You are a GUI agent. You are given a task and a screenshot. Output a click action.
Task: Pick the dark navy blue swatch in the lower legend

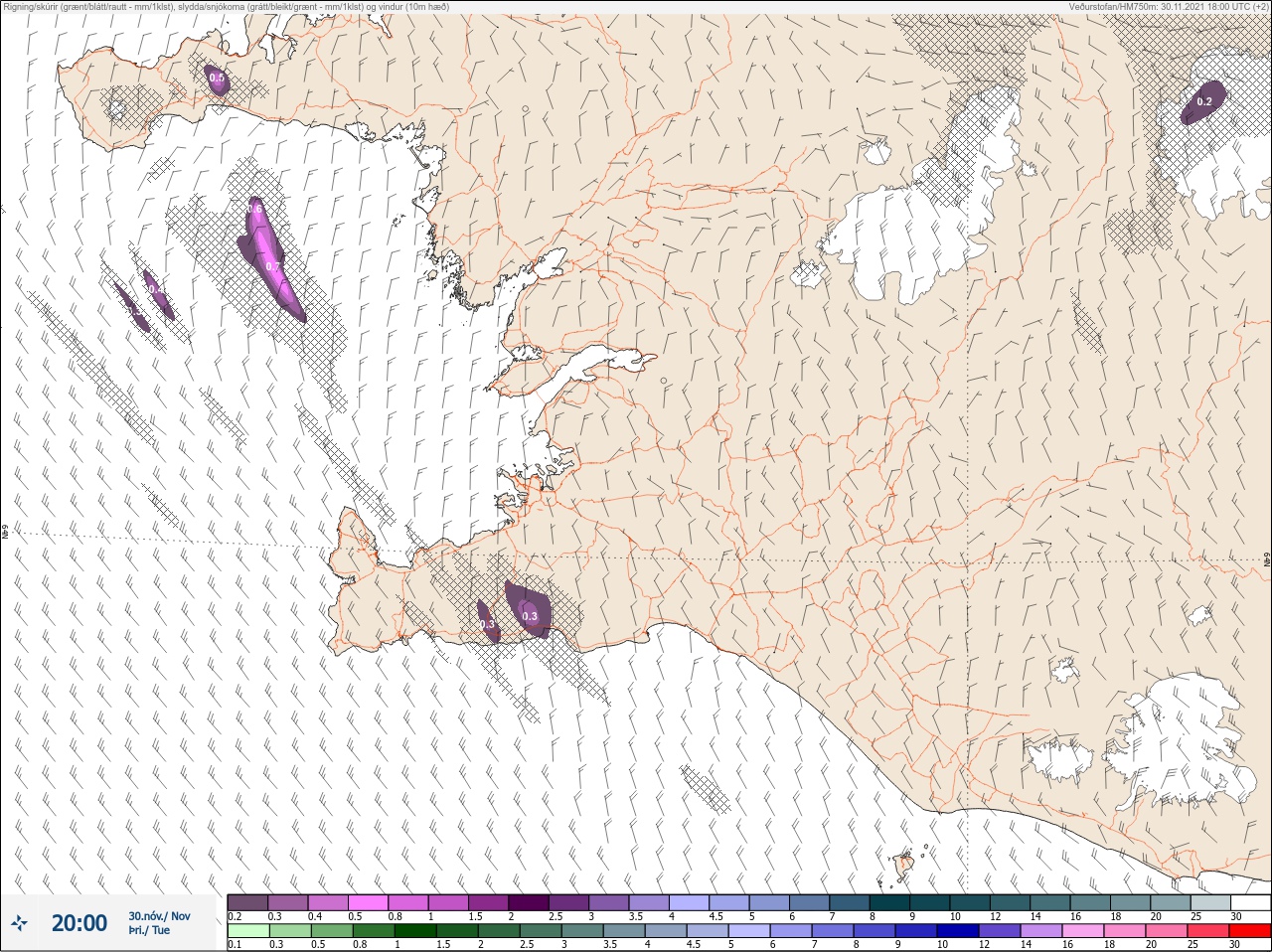(958, 931)
